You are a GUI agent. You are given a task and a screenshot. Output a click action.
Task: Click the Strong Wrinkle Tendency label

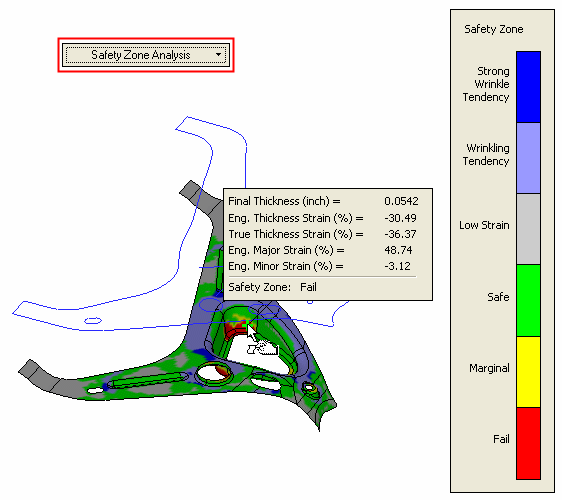pyautogui.click(x=486, y=84)
